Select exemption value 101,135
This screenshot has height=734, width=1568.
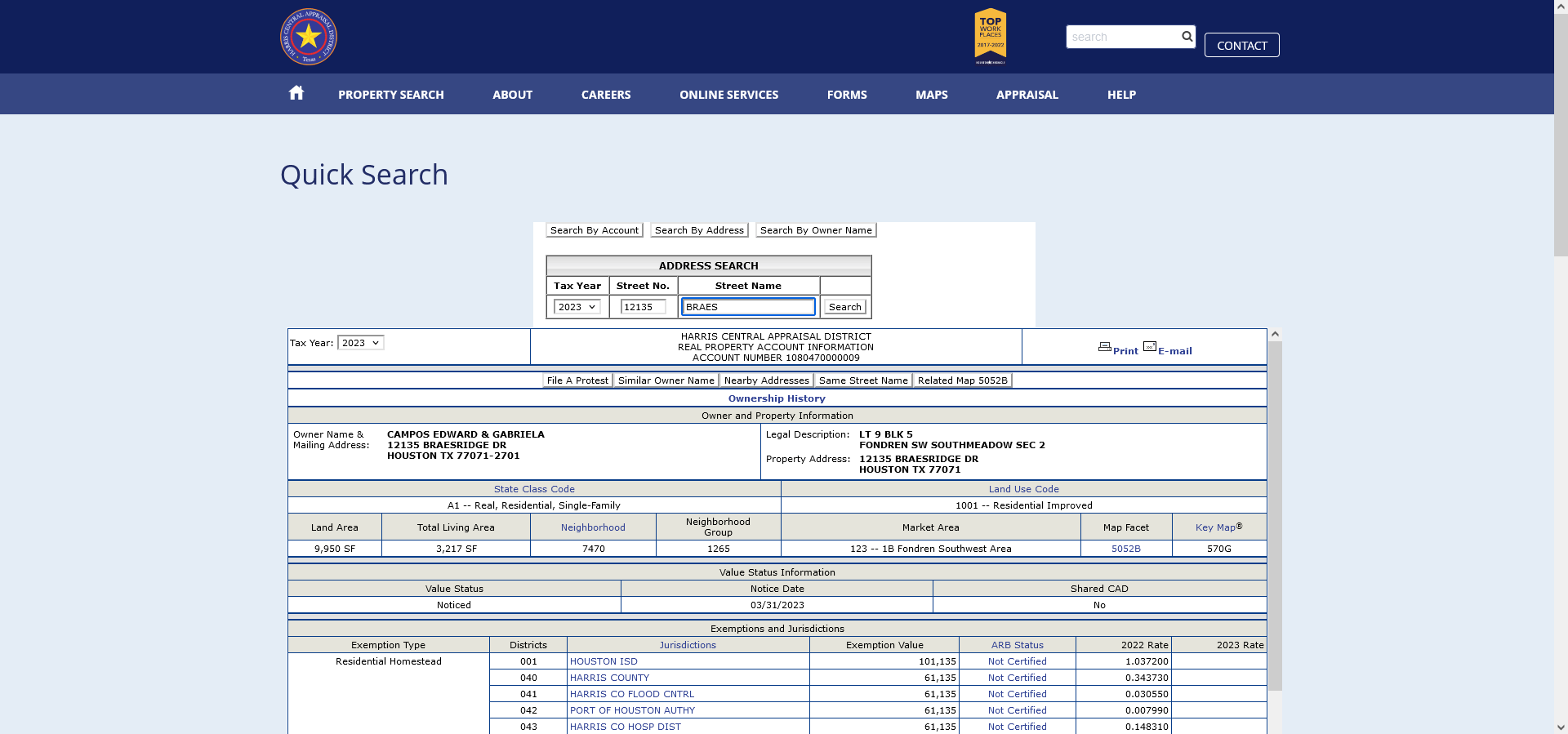937,661
